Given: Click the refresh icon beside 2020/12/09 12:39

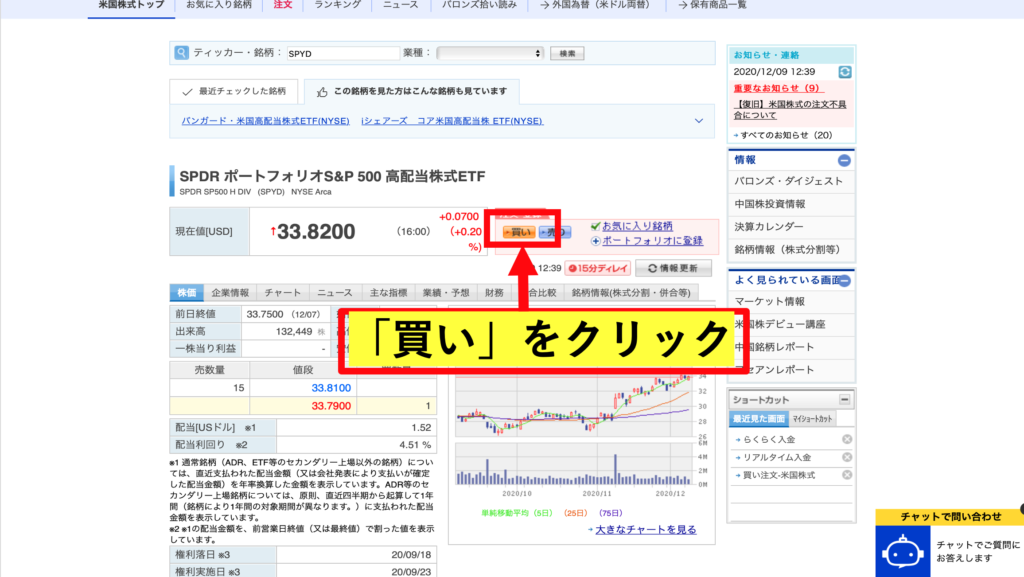Looking at the screenshot, I should tap(844, 72).
